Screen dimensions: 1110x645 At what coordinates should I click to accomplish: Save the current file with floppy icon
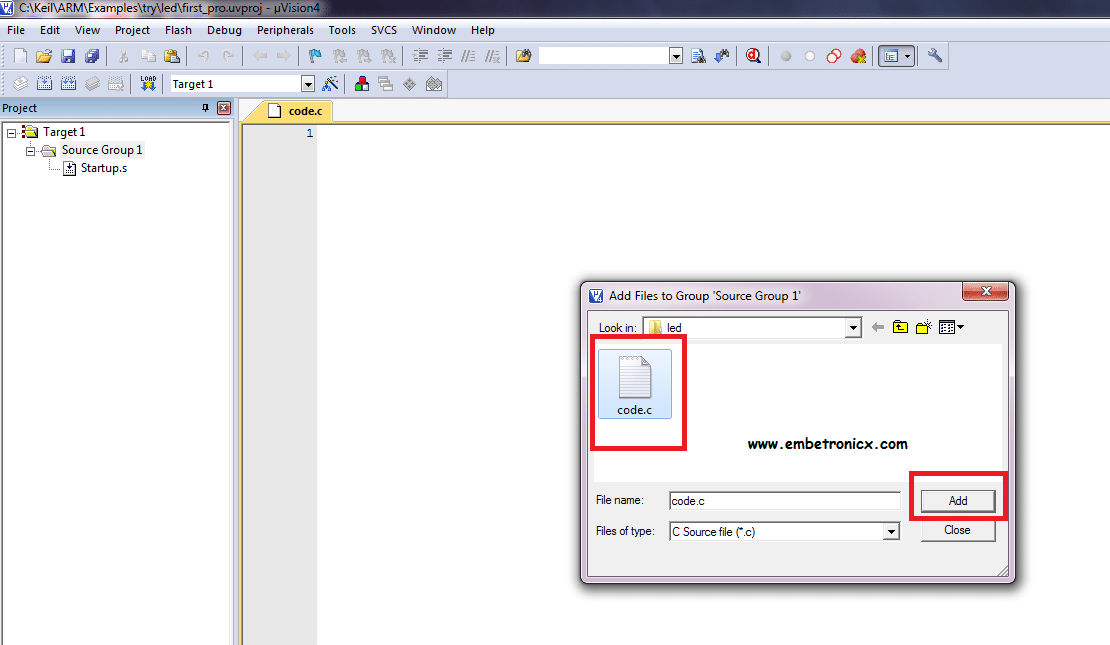point(68,56)
